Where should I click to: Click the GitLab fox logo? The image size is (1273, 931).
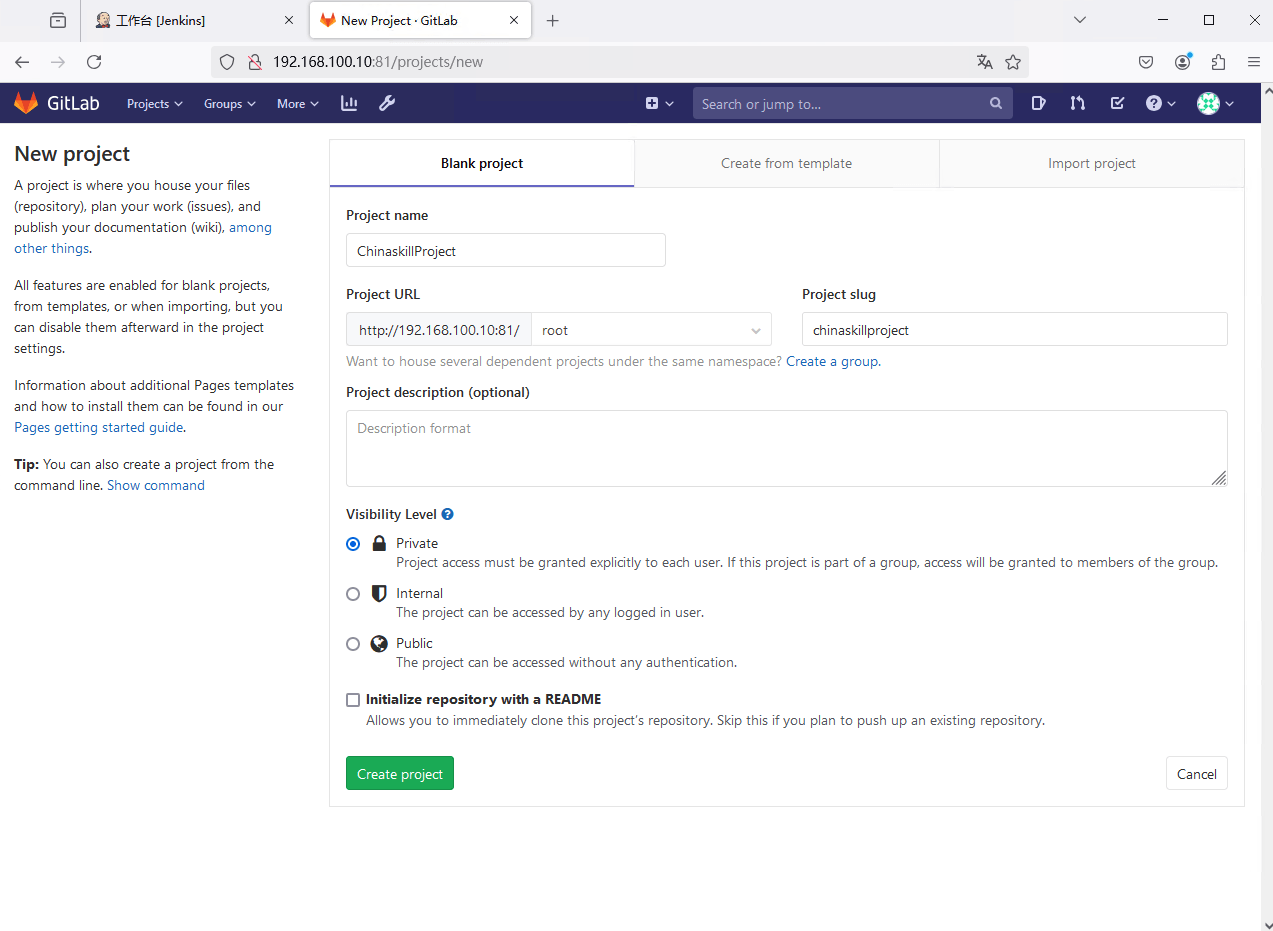[26, 103]
